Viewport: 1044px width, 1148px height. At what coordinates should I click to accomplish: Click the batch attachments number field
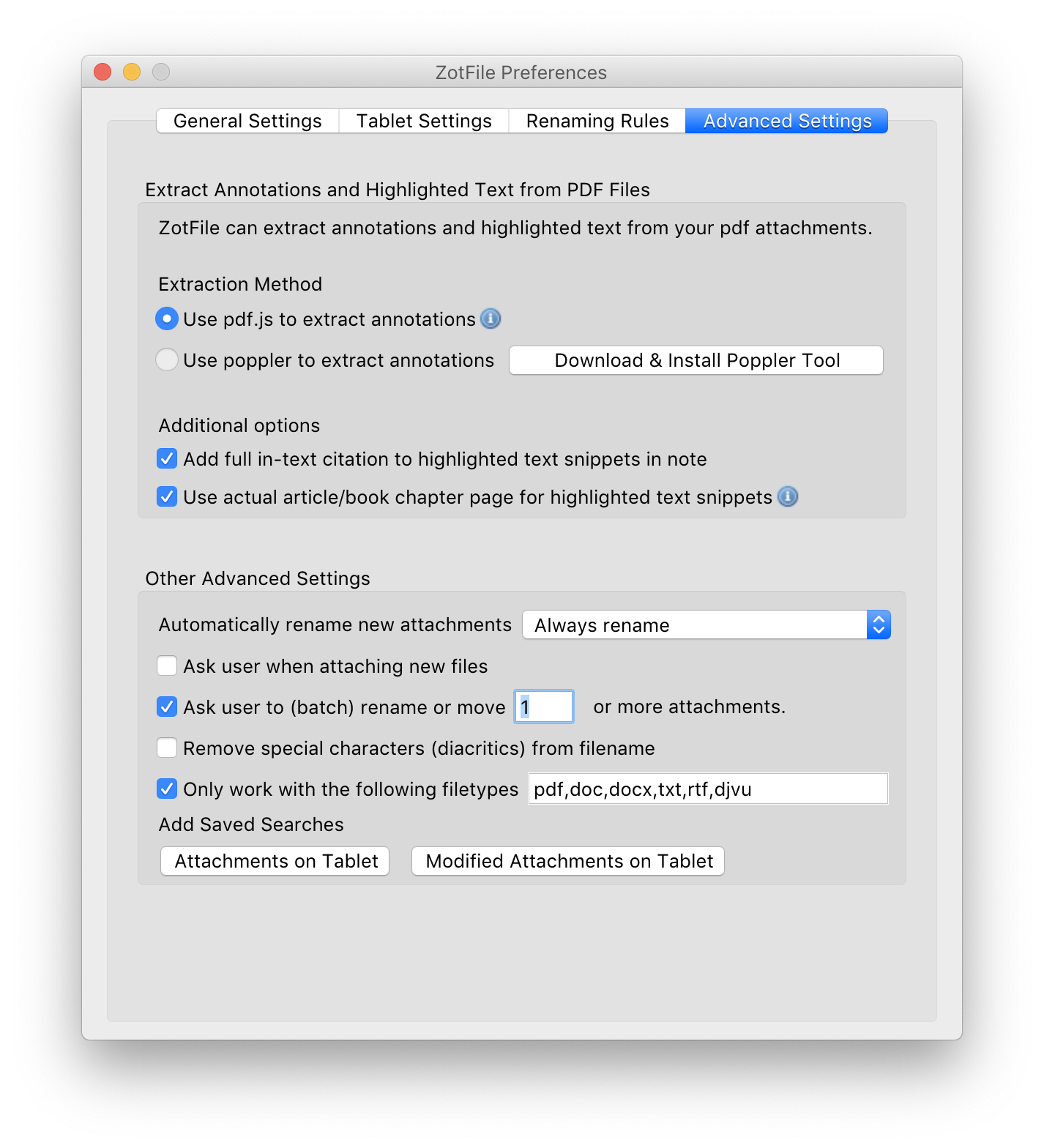[544, 707]
